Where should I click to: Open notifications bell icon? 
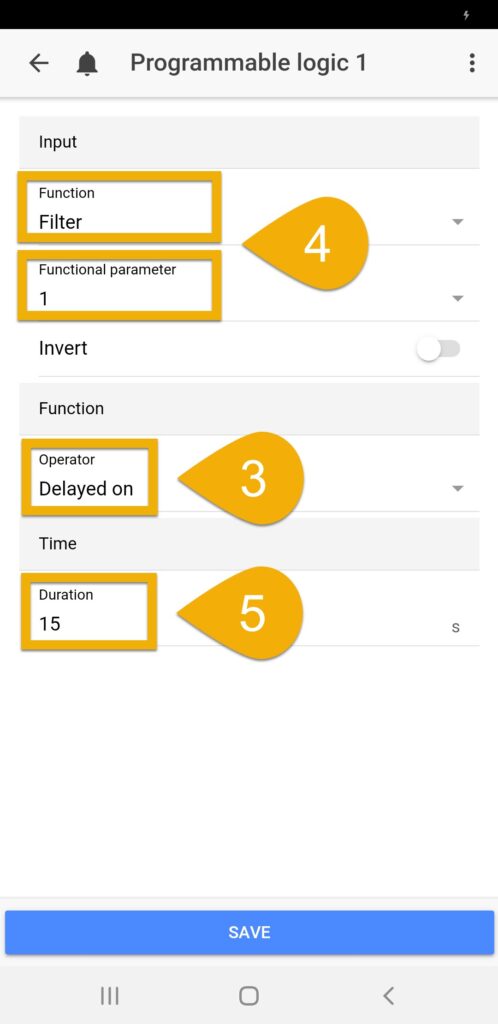coord(87,63)
